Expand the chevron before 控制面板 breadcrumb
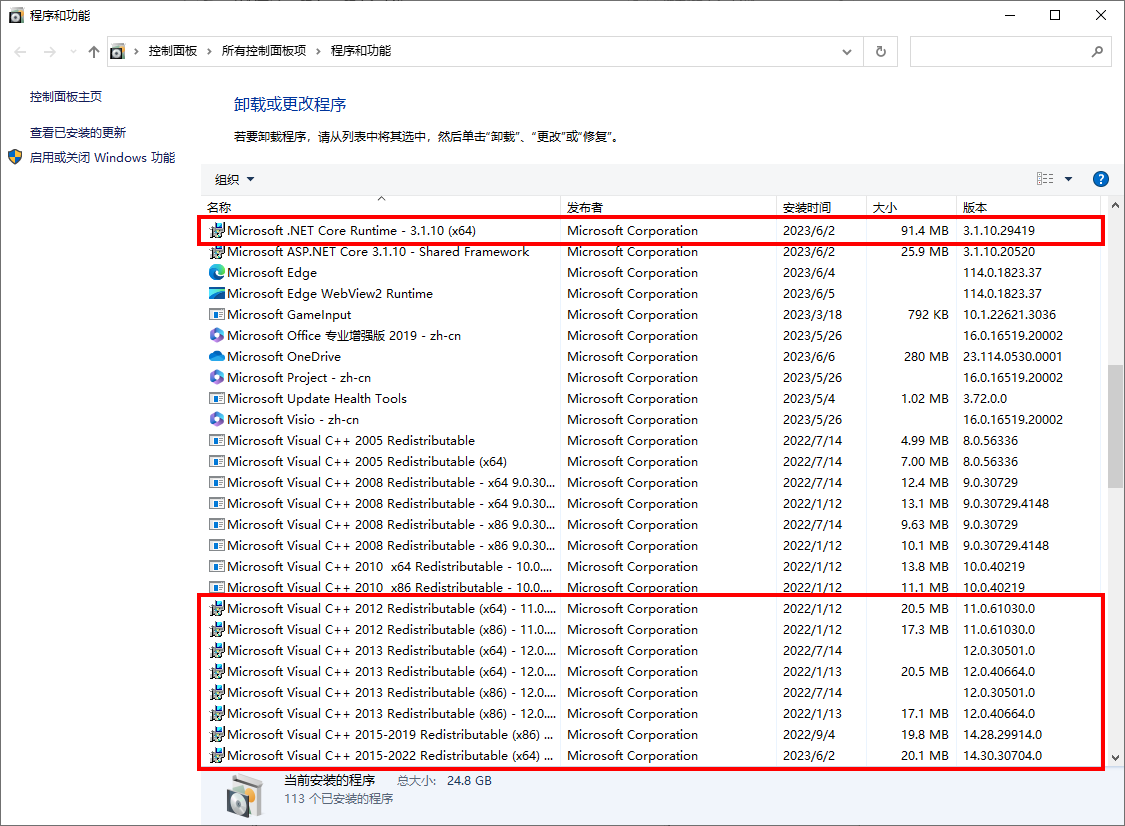 [136, 52]
